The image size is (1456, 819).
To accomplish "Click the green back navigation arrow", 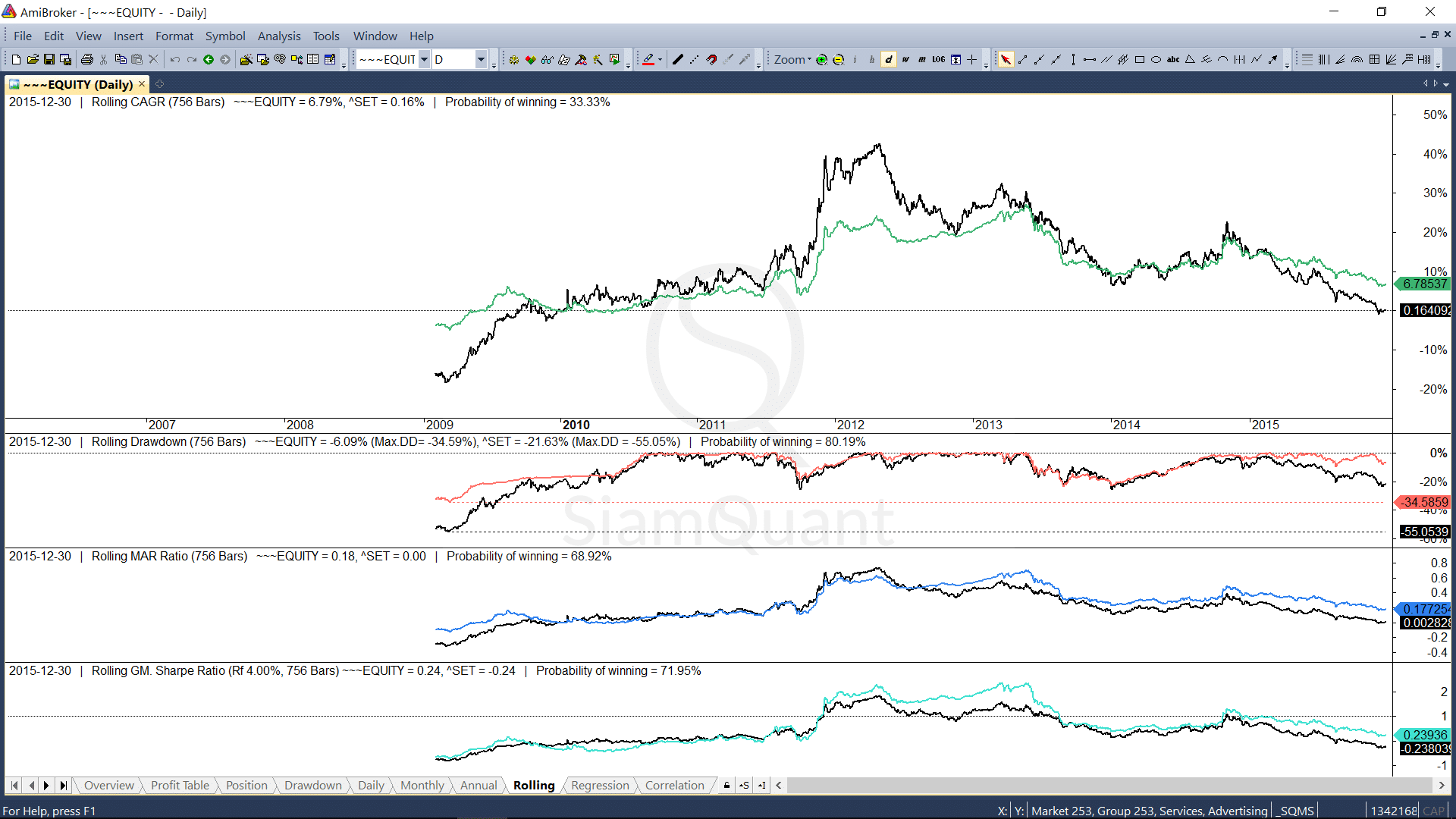I will point(209,59).
